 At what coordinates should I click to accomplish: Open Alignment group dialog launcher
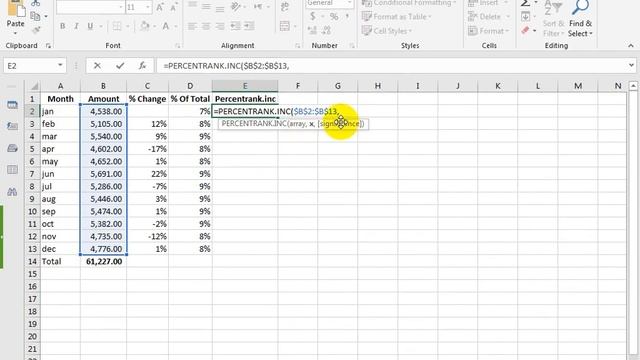pyautogui.click(x=298, y=46)
